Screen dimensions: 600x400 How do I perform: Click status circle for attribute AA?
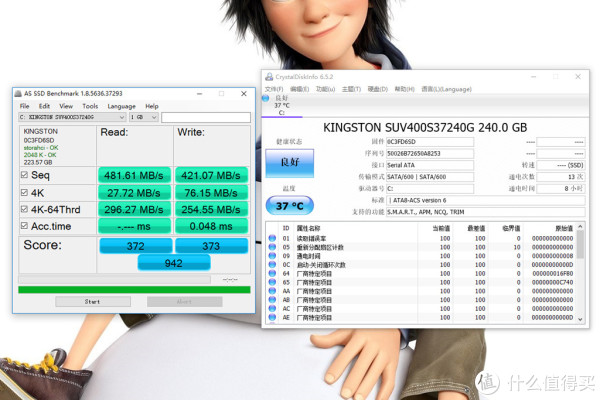(272, 291)
